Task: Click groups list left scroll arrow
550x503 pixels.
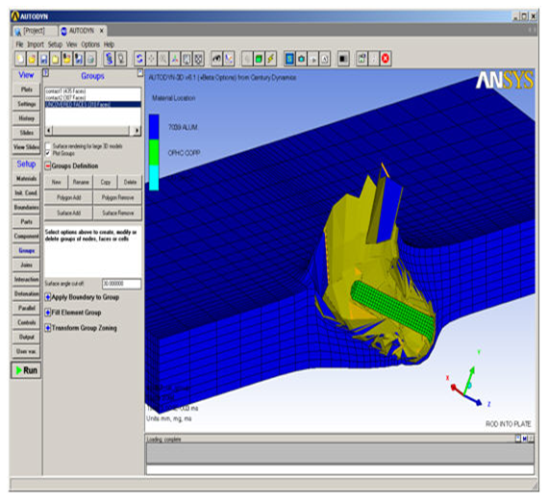Action: click(x=49, y=130)
